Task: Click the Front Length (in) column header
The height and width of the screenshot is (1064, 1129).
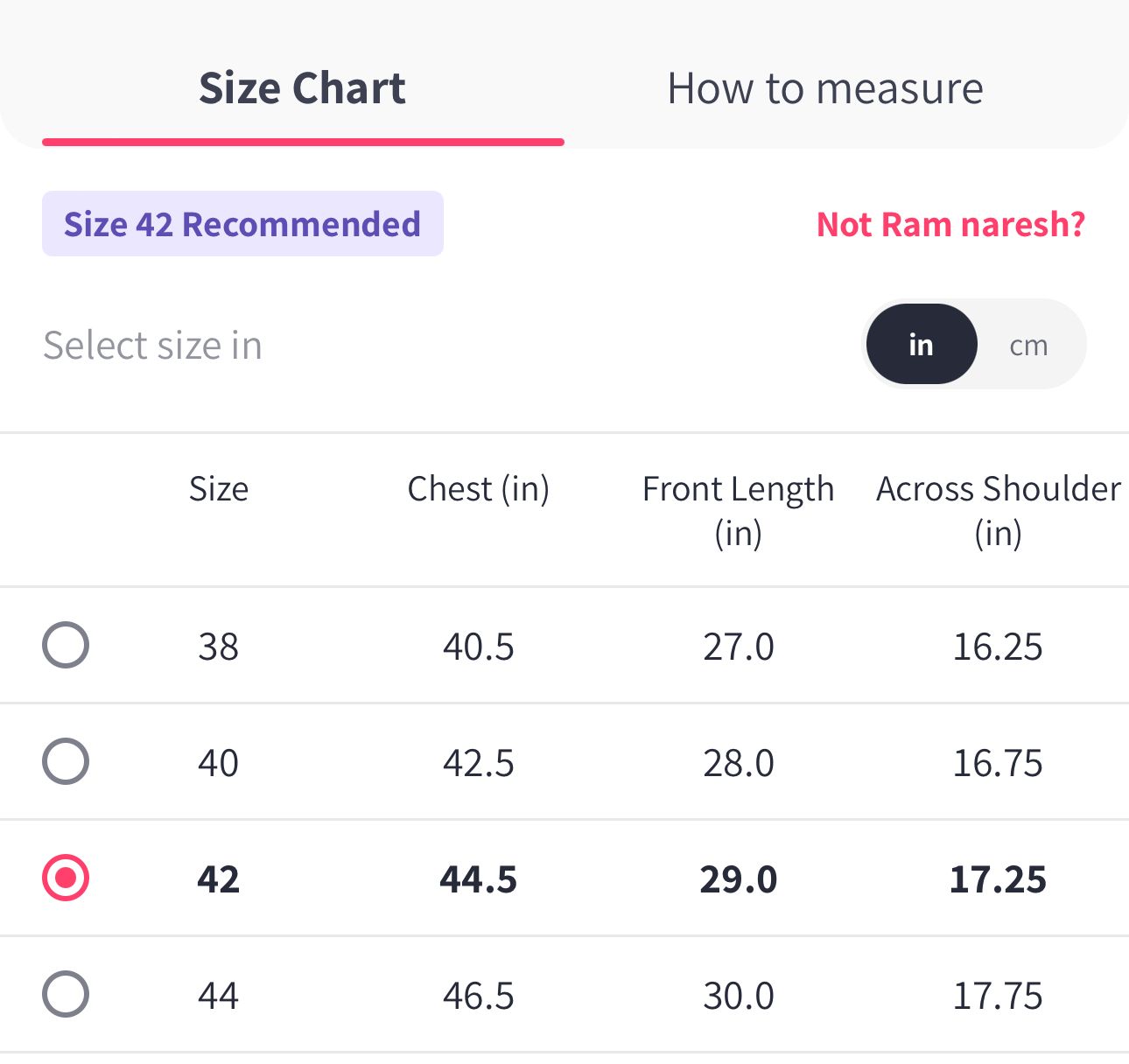Action: [738, 510]
